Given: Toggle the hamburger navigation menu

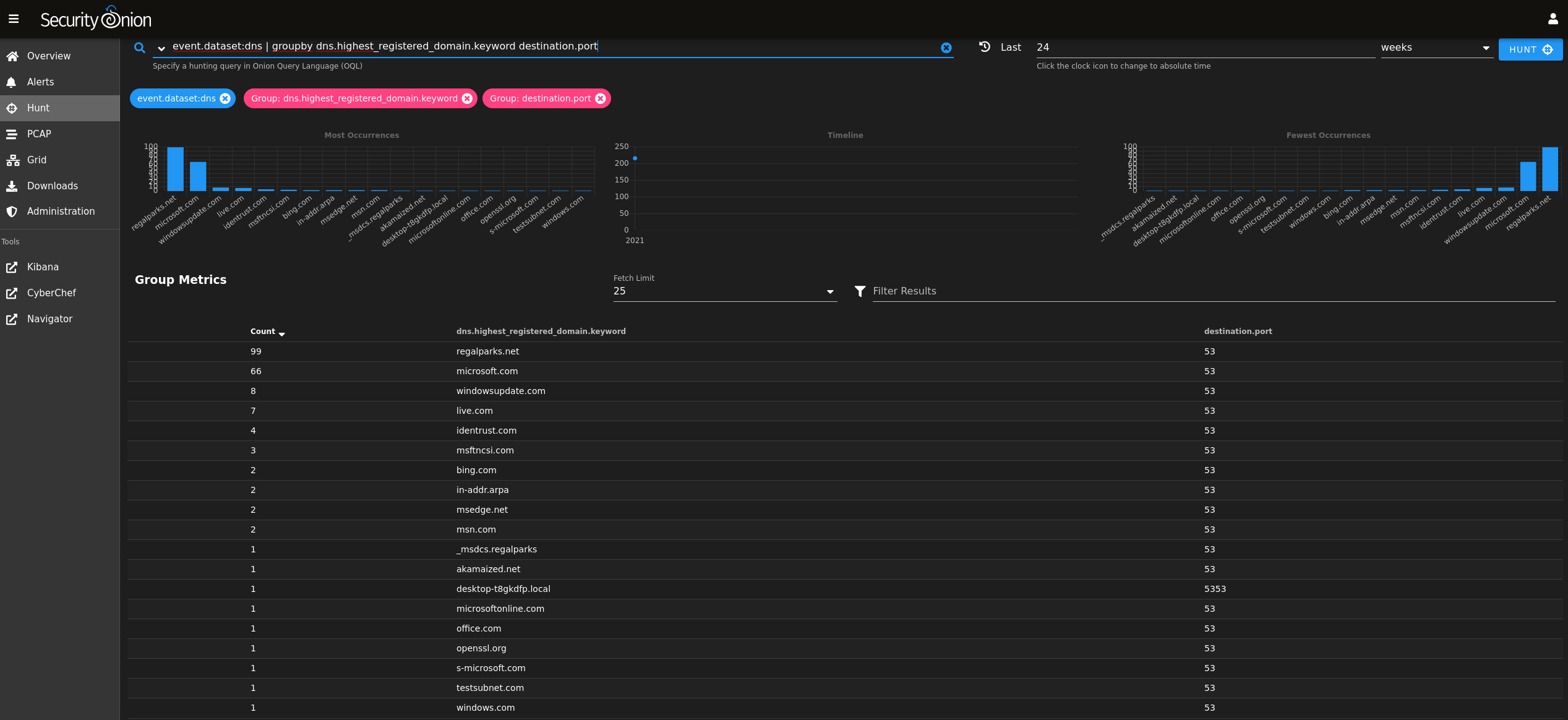Looking at the screenshot, I should click(14, 19).
